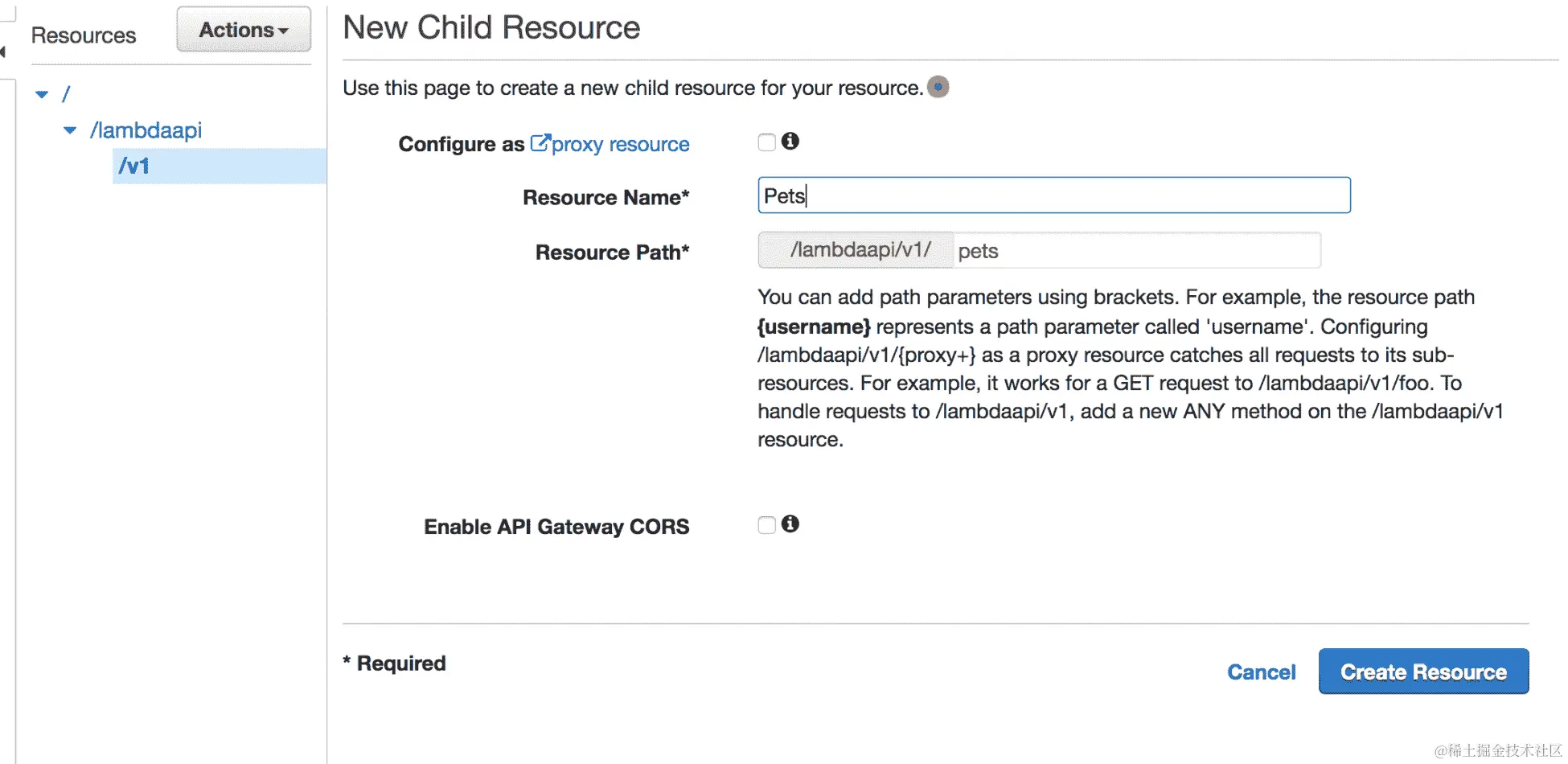
Task: Collapse the root / resource tree
Action: (x=42, y=94)
